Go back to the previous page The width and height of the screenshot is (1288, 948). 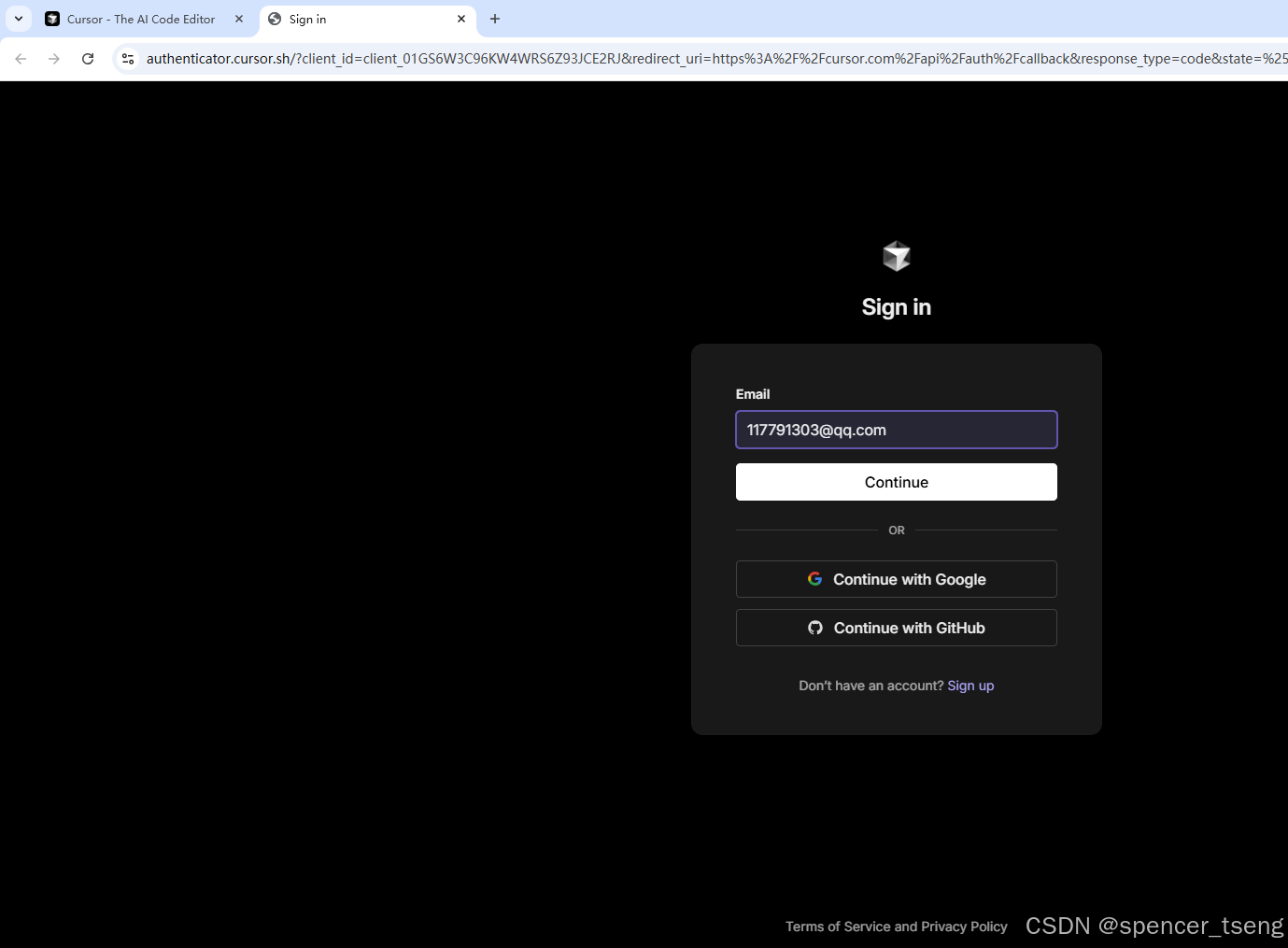tap(21, 59)
